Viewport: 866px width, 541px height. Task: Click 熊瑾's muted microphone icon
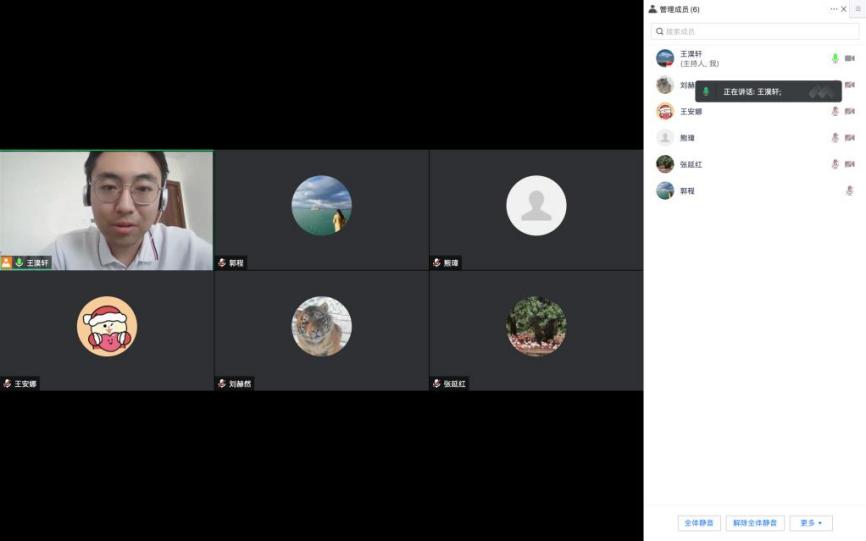(835, 138)
